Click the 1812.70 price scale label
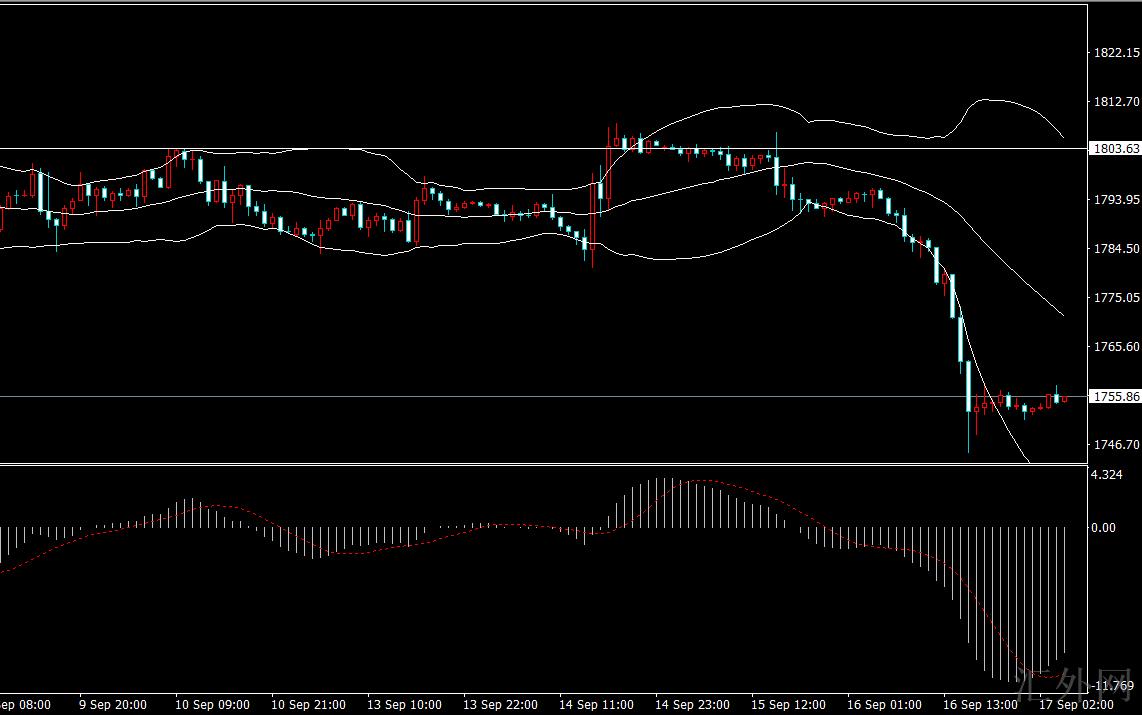The height and width of the screenshot is (715, 1142). (x=1117, y=102)
